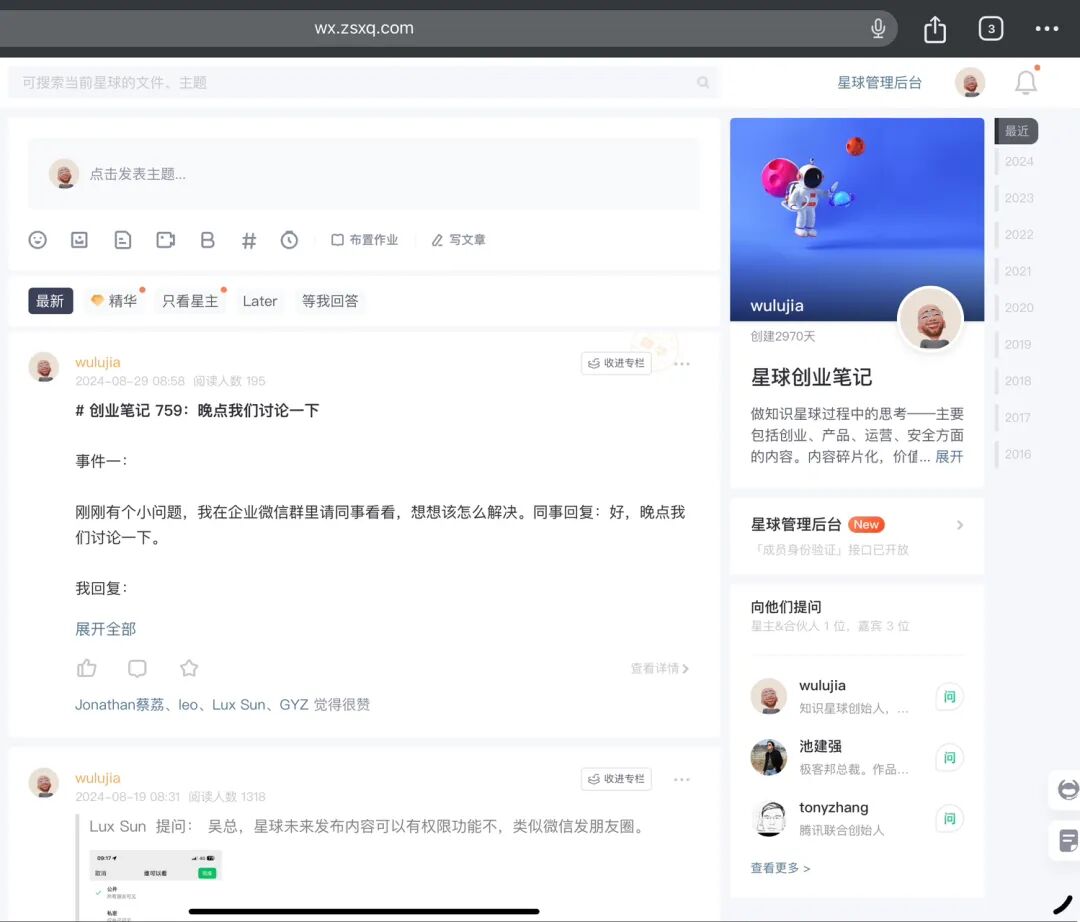Add an image to the post

(x=79, y=240)
